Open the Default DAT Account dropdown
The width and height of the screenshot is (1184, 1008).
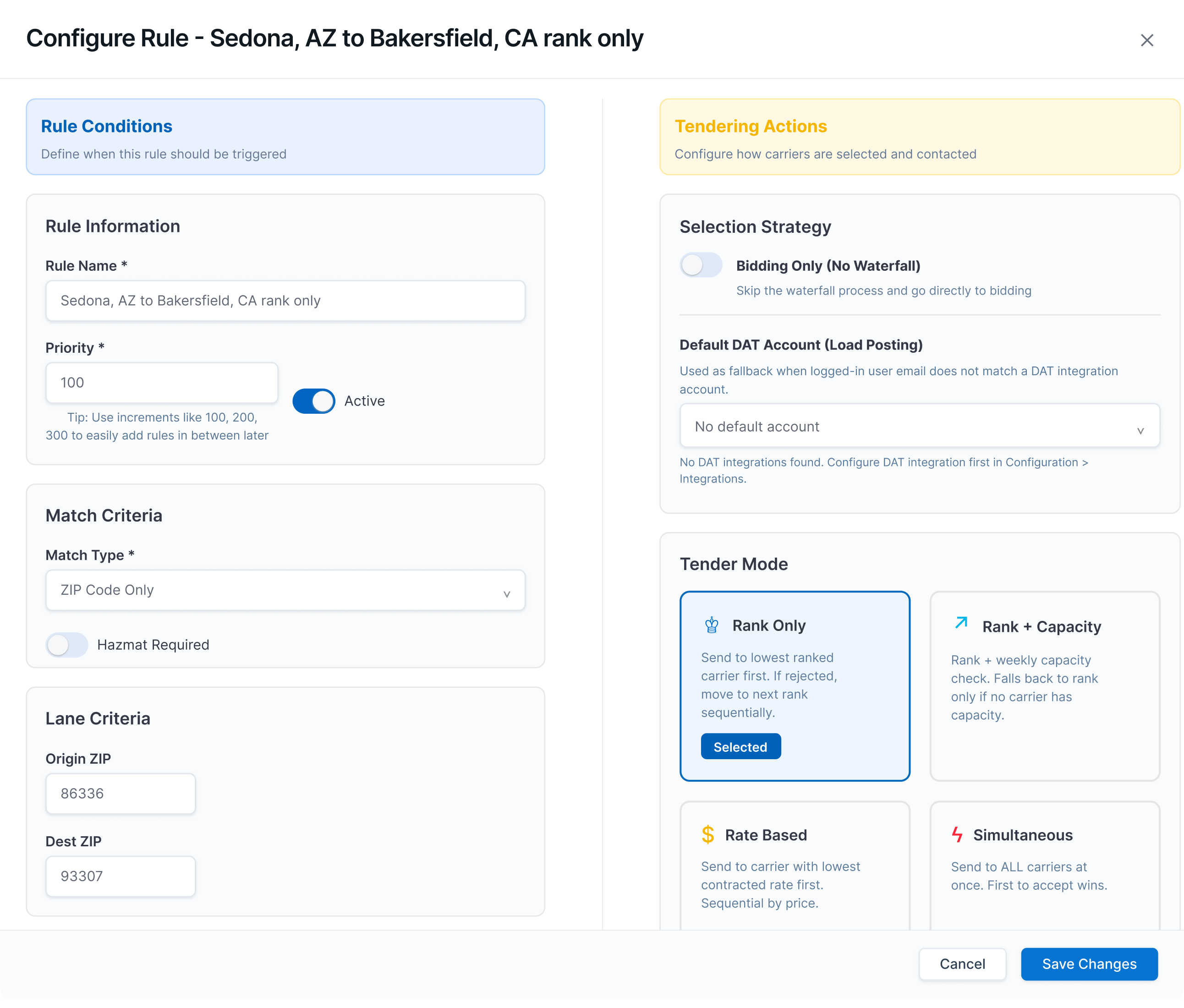coord(920,426)
